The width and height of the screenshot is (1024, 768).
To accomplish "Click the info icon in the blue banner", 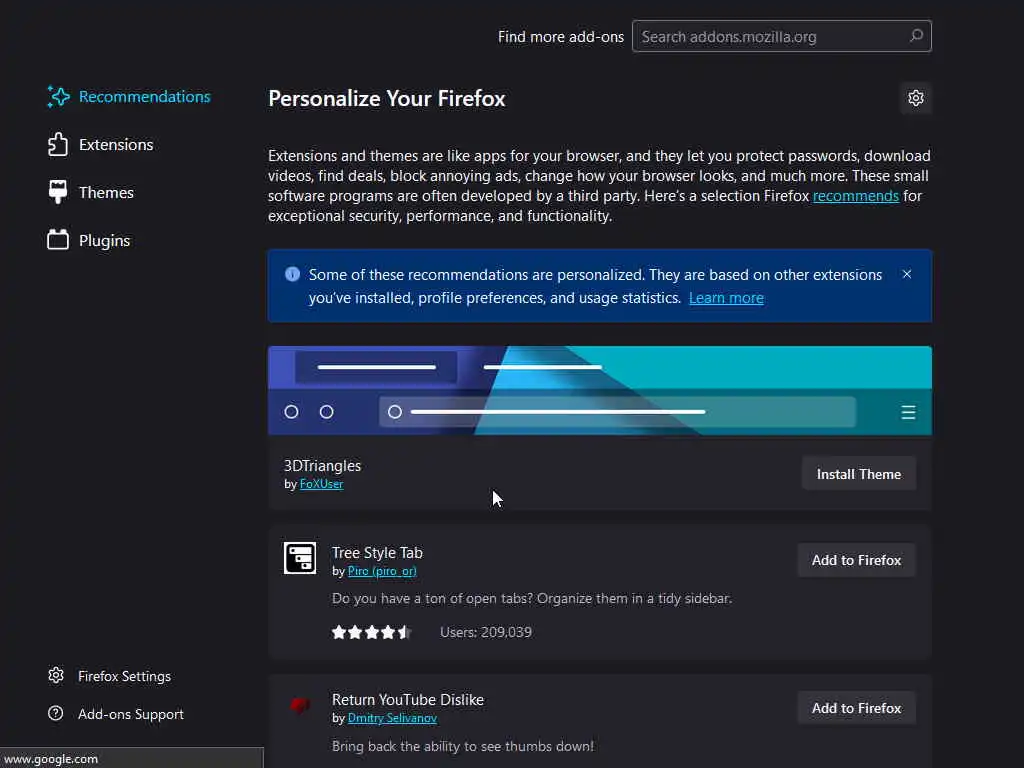I will pyautogui.click(x=293, y=274).
